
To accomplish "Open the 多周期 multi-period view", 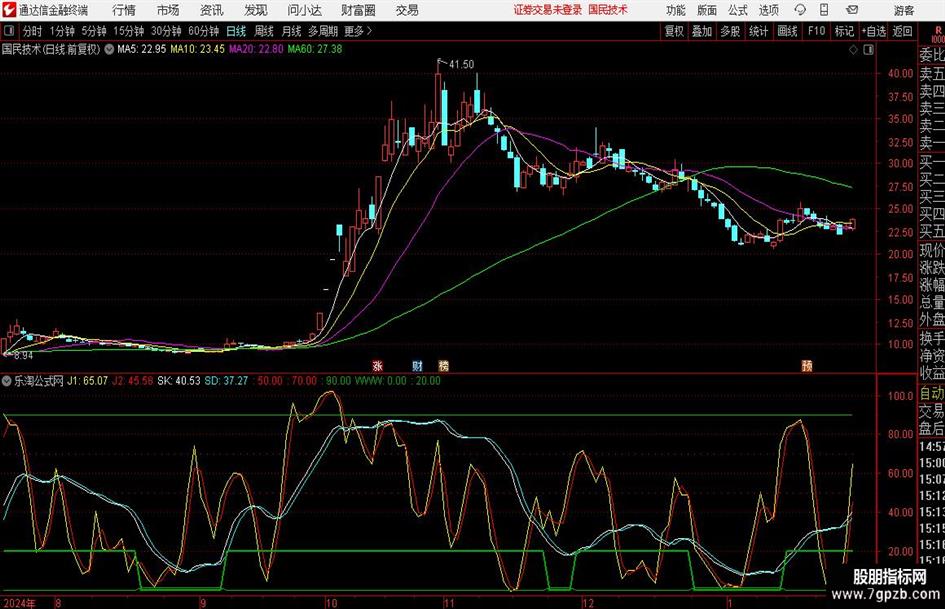I will 323,31.
